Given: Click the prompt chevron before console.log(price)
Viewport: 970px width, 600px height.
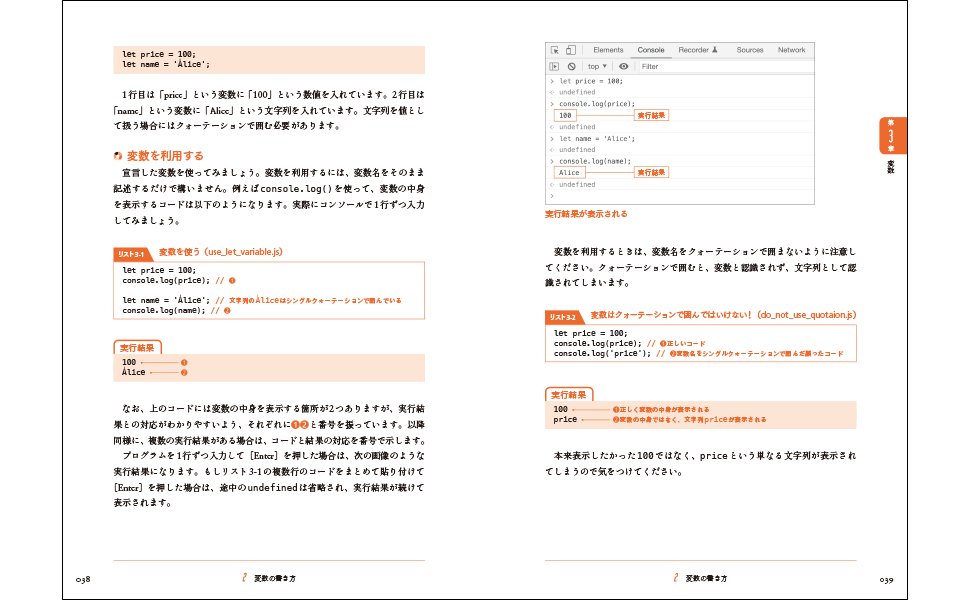Looking at the screenshot, I should point(551,104).
